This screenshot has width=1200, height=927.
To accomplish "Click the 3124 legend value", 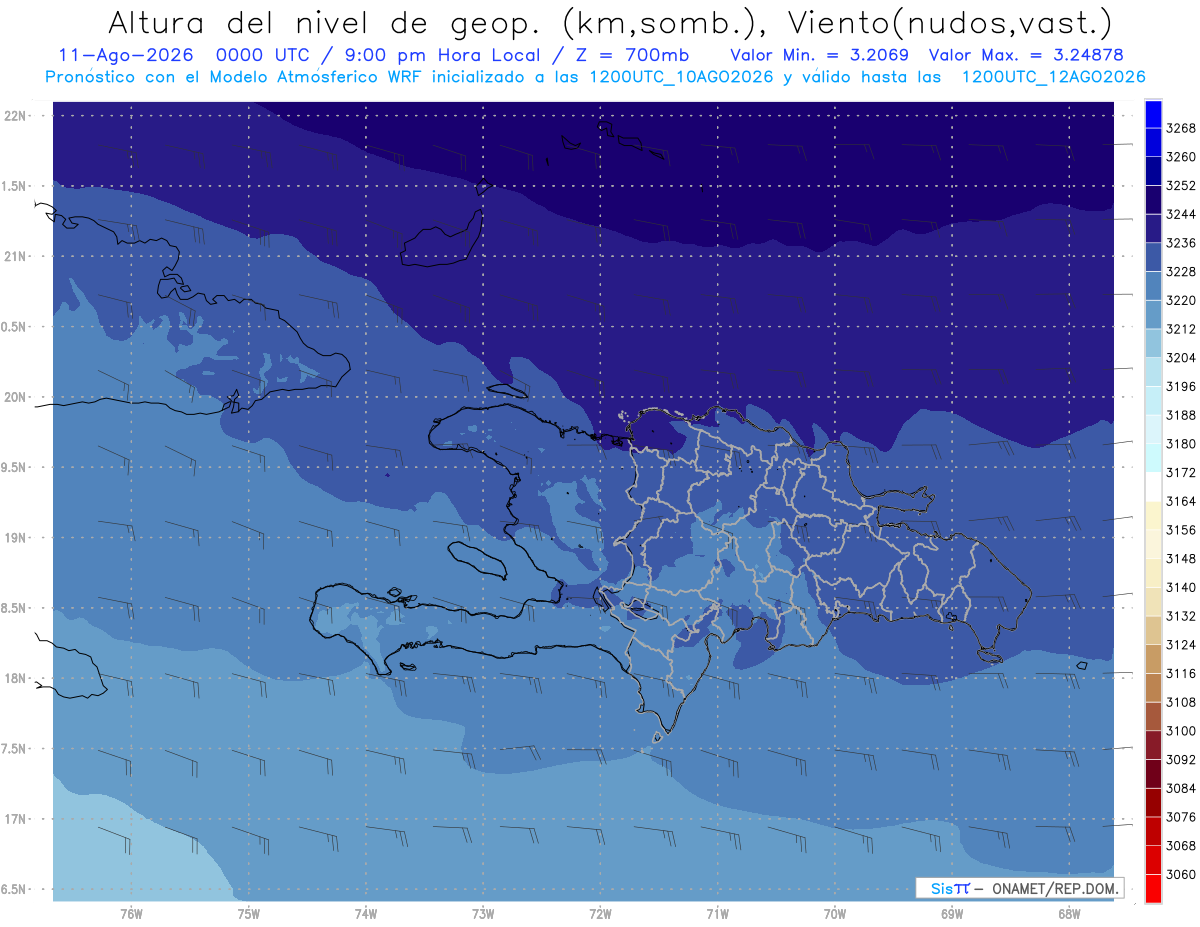I will pos(1181,644).
